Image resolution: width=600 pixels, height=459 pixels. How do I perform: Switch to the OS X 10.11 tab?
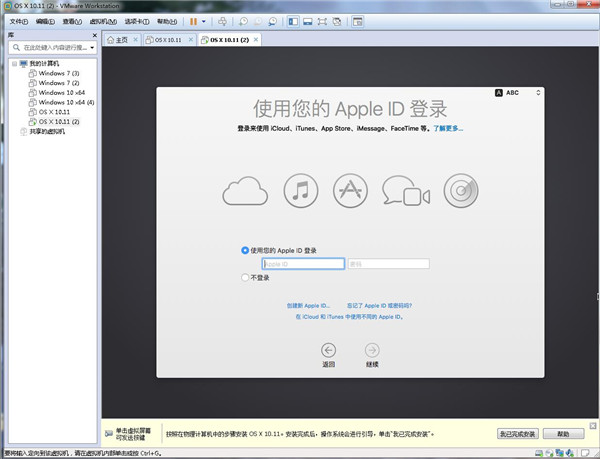pyautogui.click(x=168, y=40)
